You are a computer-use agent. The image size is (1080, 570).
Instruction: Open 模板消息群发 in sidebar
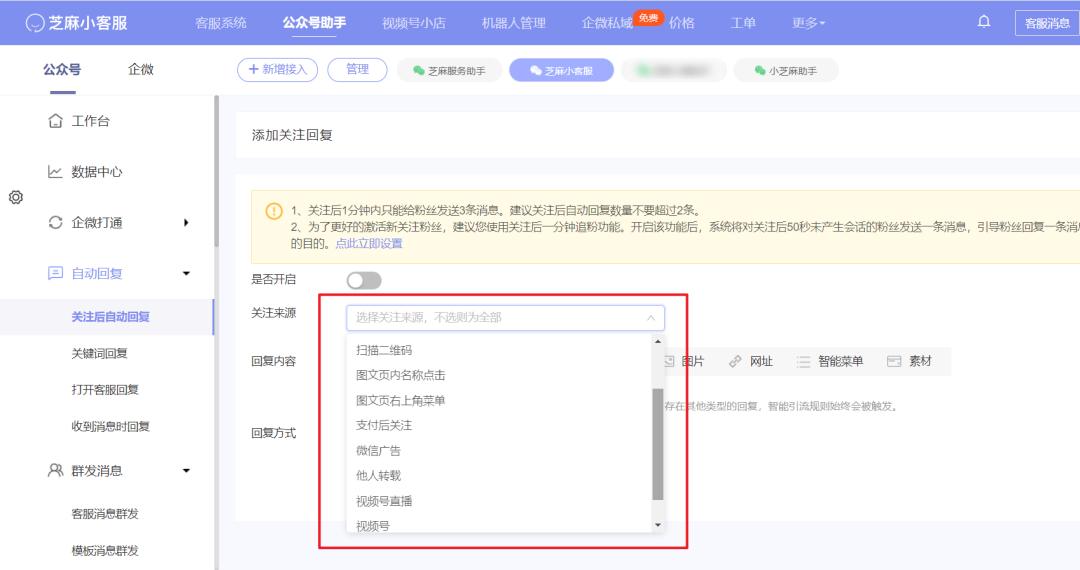pos(105,550)
